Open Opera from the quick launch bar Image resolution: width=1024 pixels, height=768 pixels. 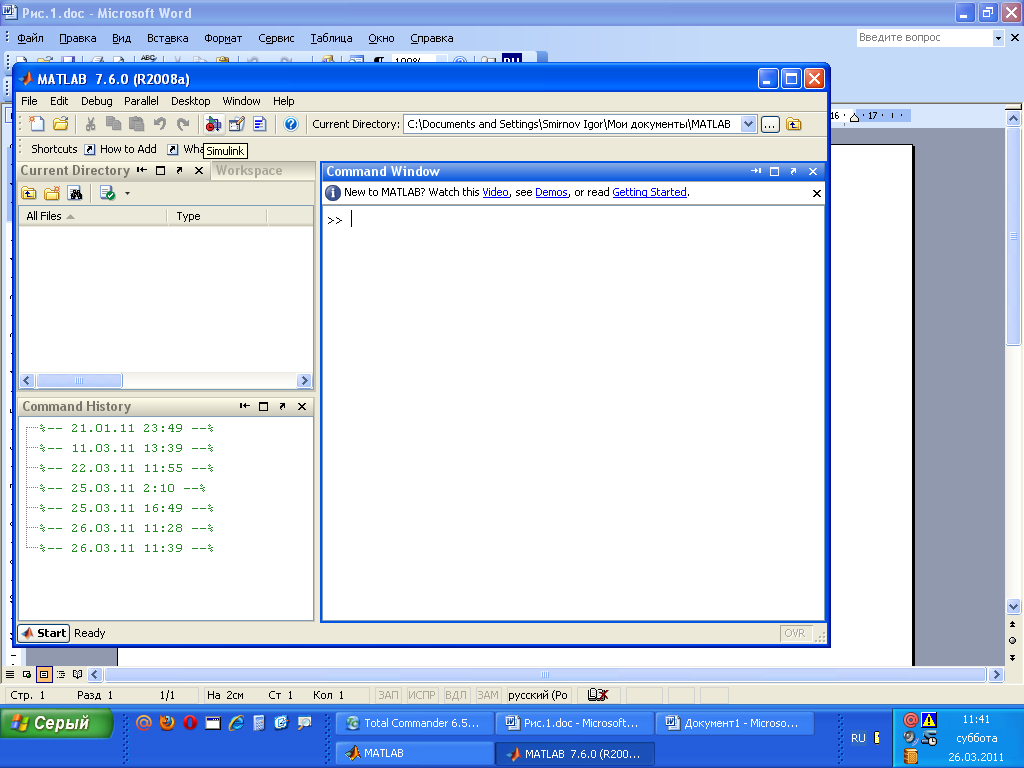click(190, 722)
